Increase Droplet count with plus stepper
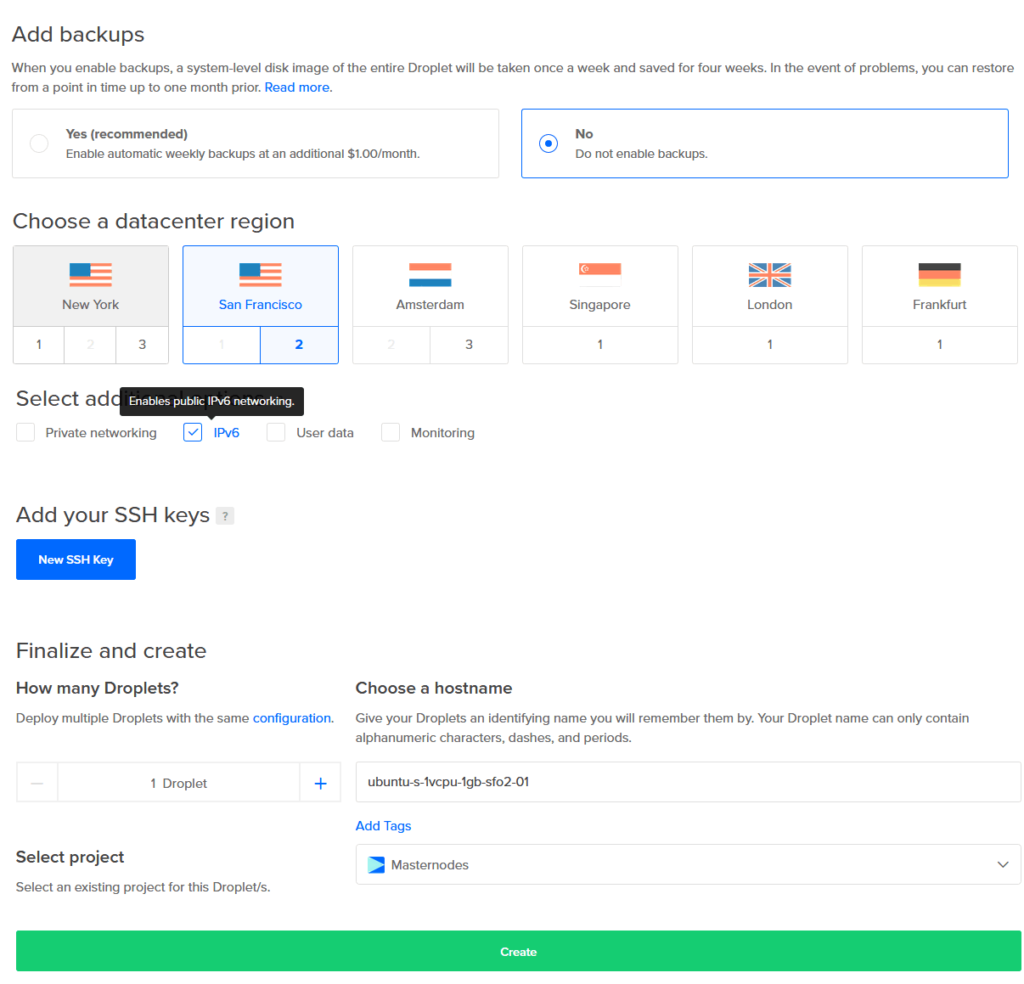This screenshot has height=984, width=1024. click(320, 782)
